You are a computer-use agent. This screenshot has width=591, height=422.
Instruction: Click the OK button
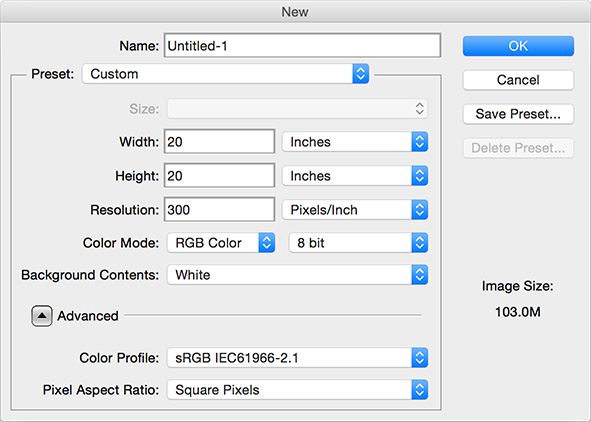(518, 46)
